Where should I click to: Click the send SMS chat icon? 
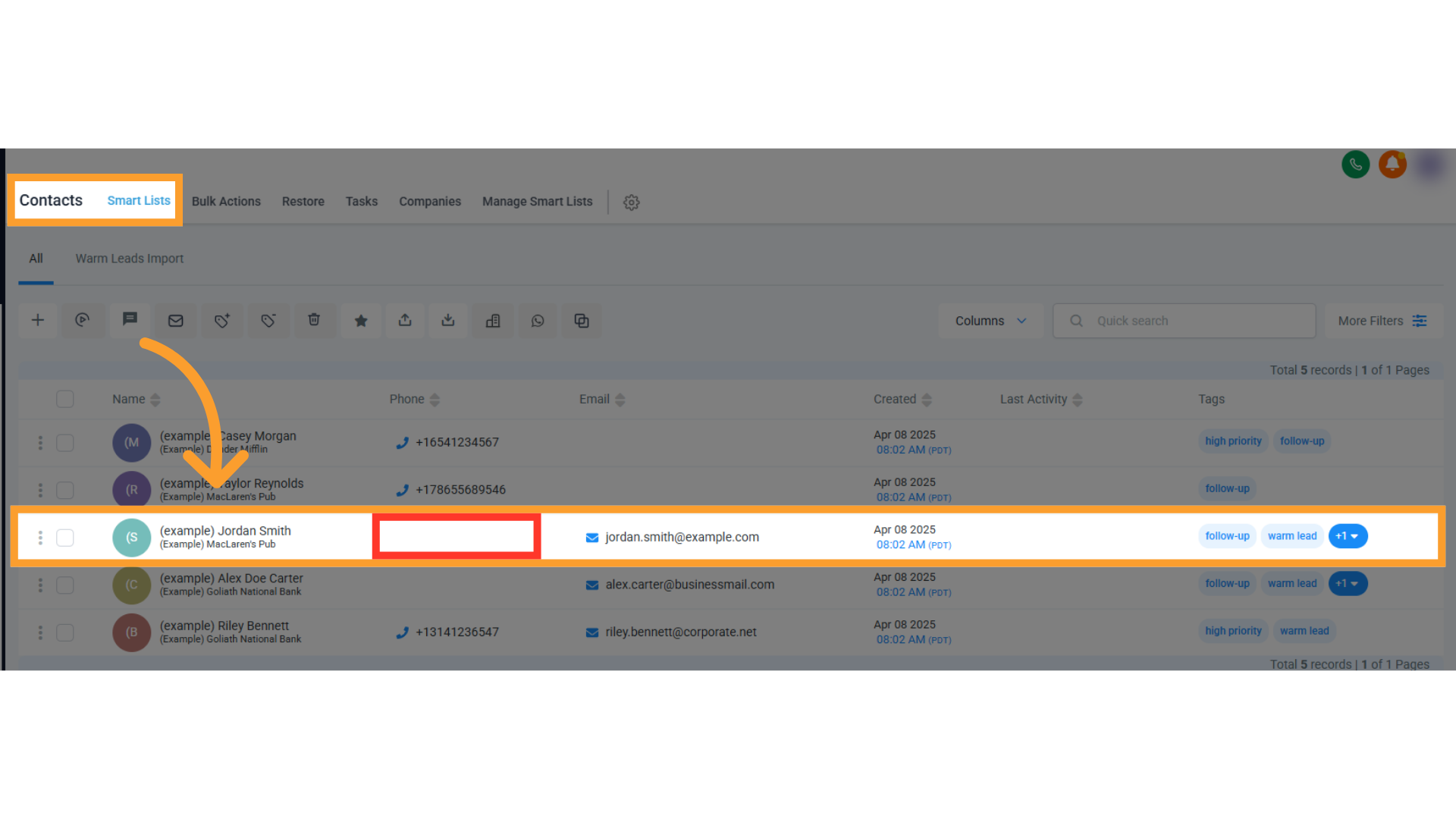[x=130, y=319]
